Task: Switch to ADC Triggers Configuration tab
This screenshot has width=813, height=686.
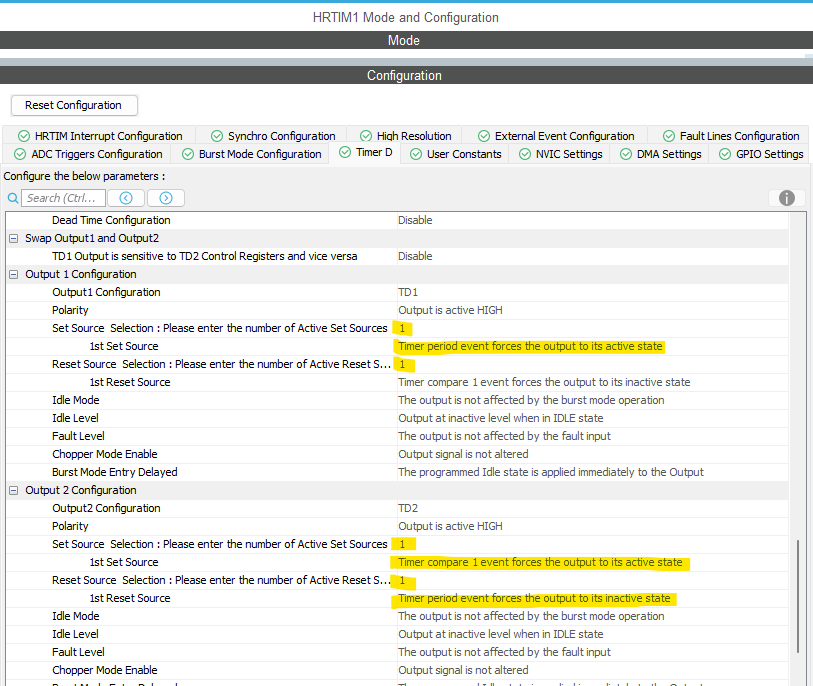Action: point(88,154)
